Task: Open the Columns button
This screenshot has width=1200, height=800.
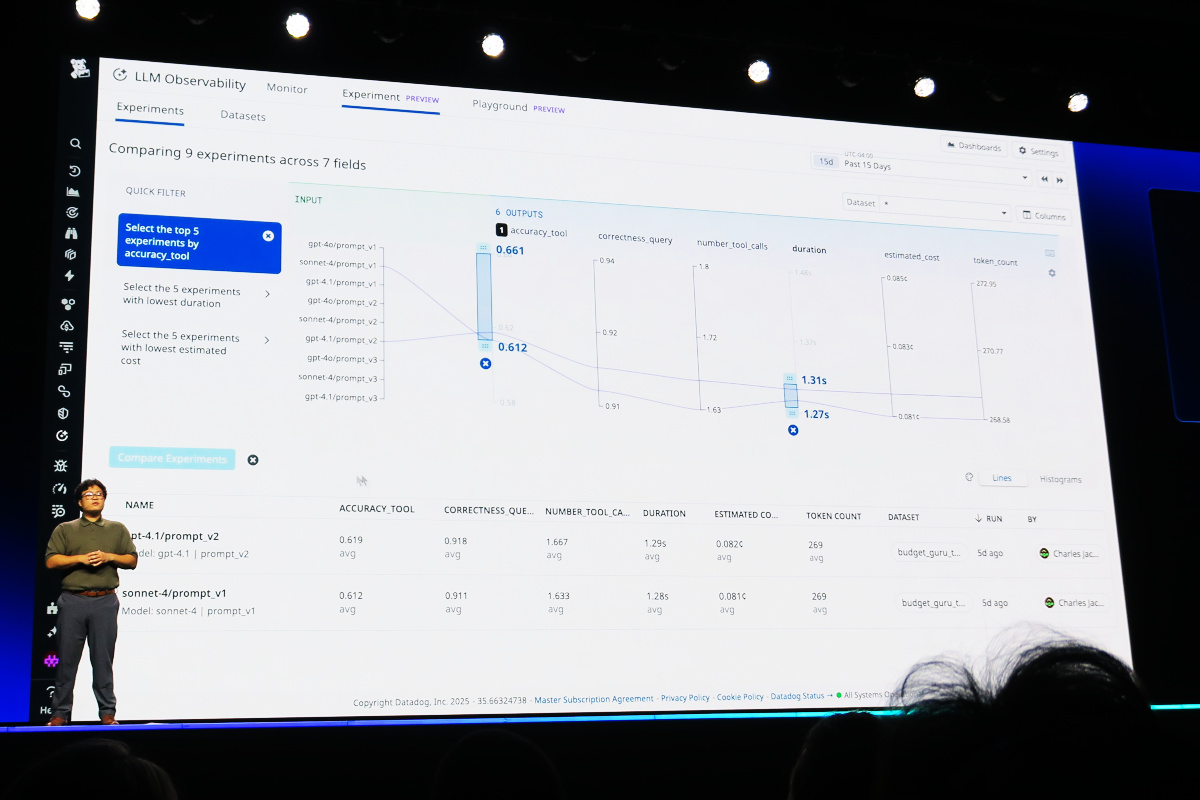Action: pyautogui.click(x=1043, y=216)
